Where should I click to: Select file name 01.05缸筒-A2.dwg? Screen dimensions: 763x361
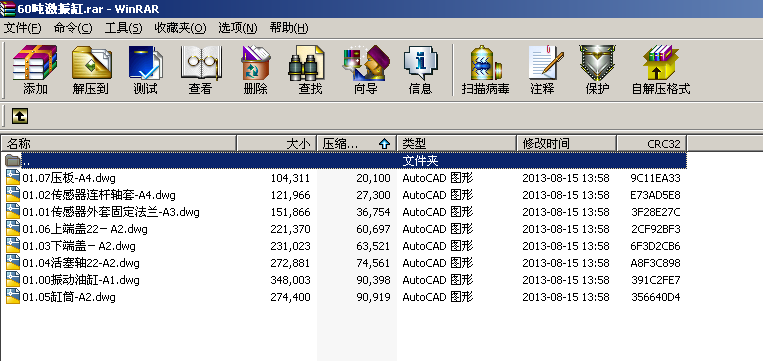click(69, 297)
